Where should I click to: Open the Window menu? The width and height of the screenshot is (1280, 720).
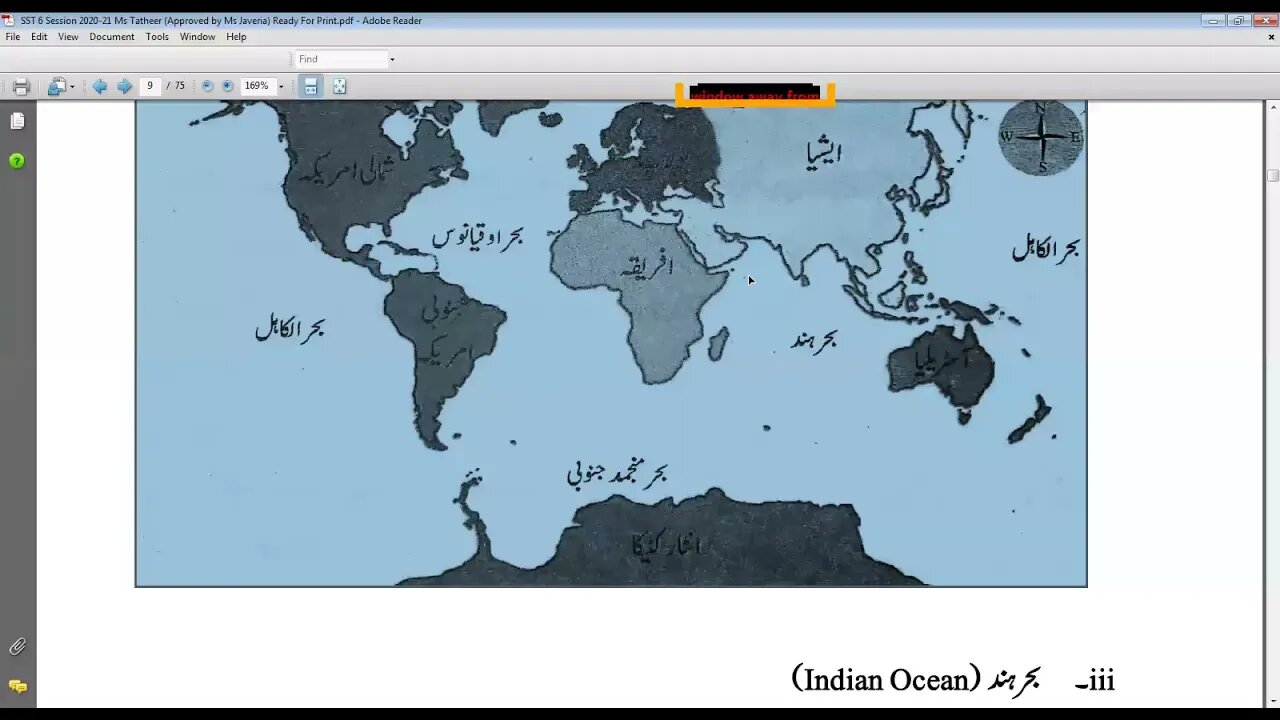pyautogui.click(x=197, y=37)
